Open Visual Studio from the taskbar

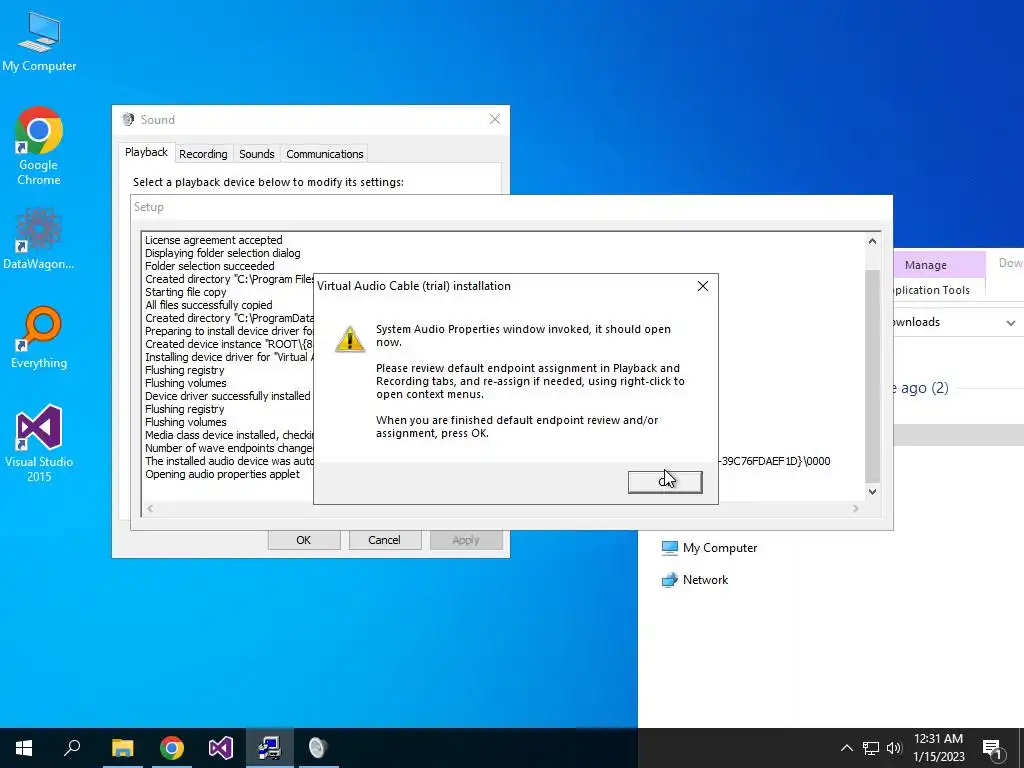pos(220,748)
